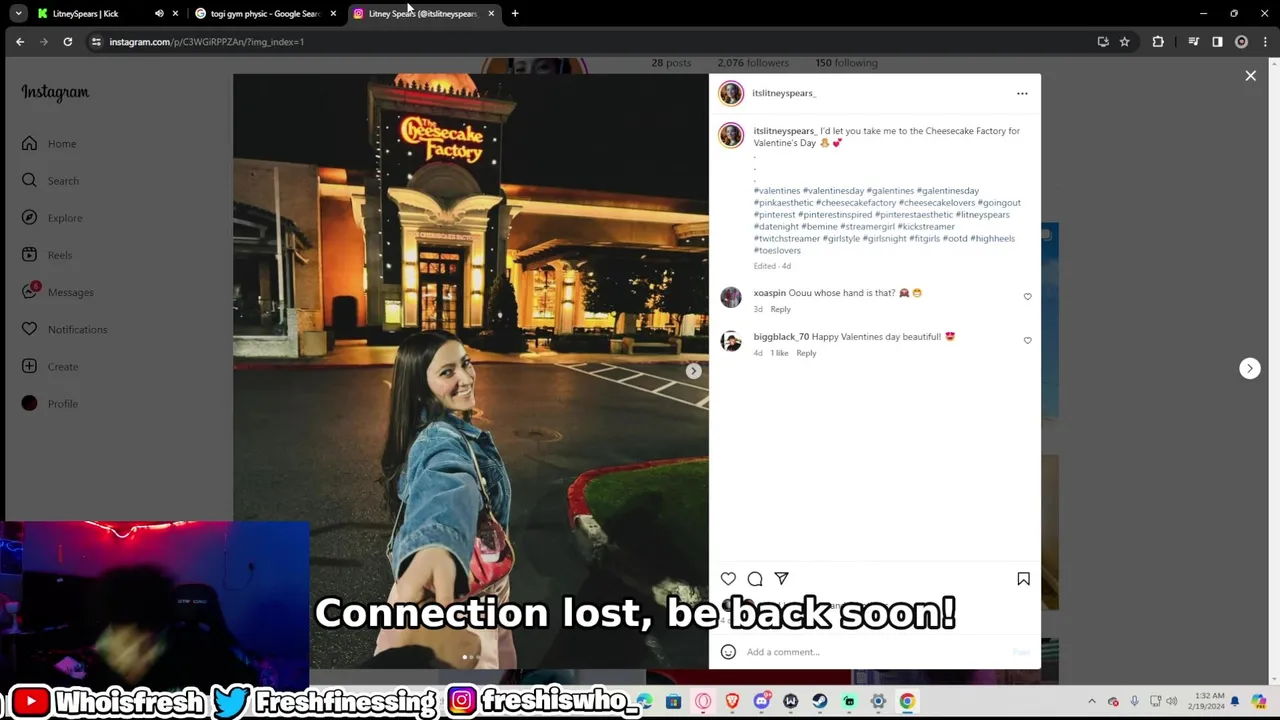Save the post with the bookmark icon

tap(1023, 578)
